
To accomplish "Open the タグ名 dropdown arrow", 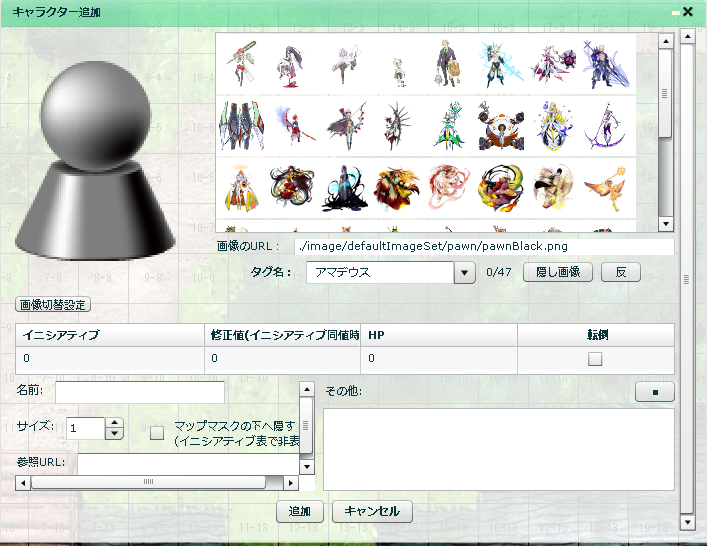I will coord(464,273).
